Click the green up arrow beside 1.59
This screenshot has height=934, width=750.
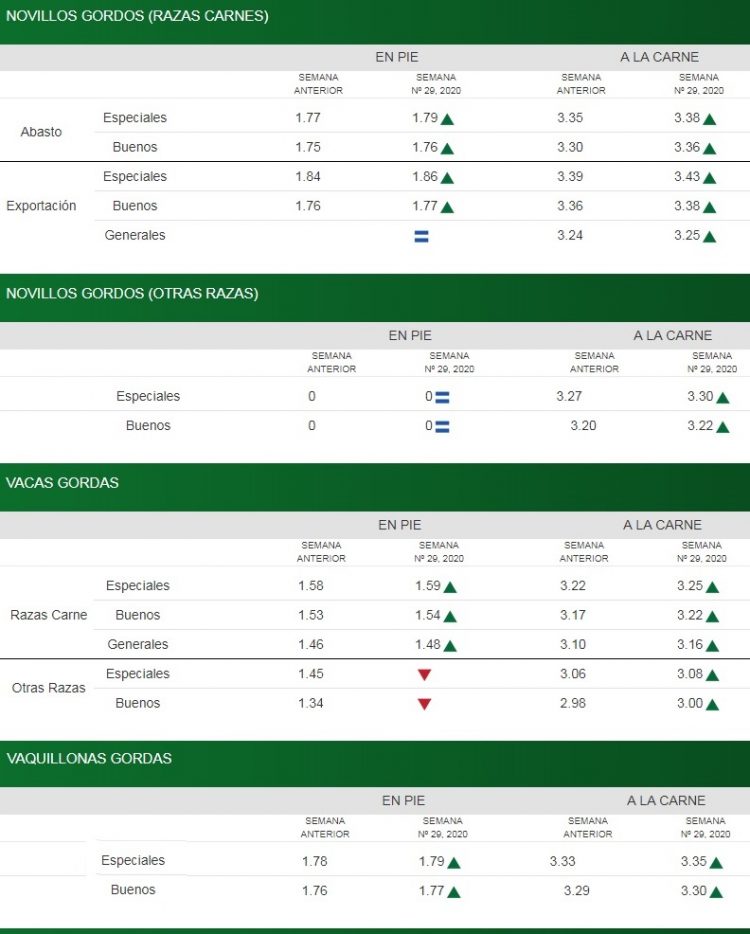[x=450, y=587]
